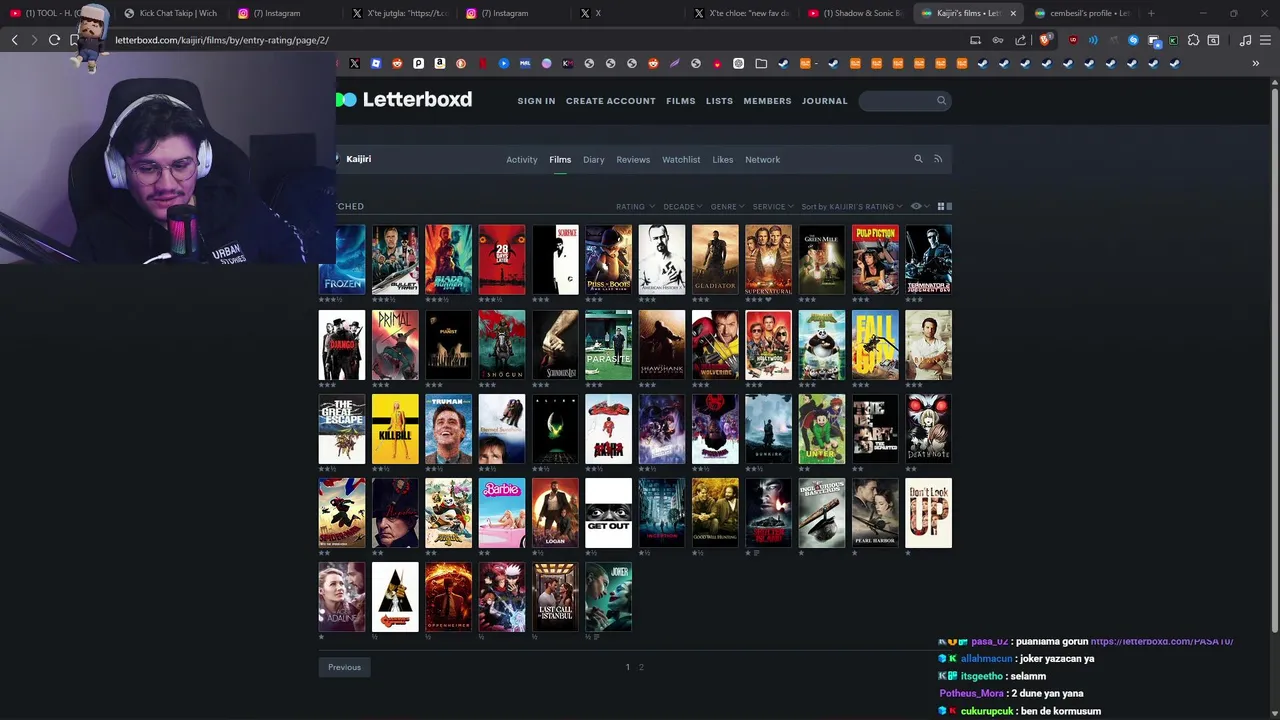Open the Kill Bill poster

395,429
